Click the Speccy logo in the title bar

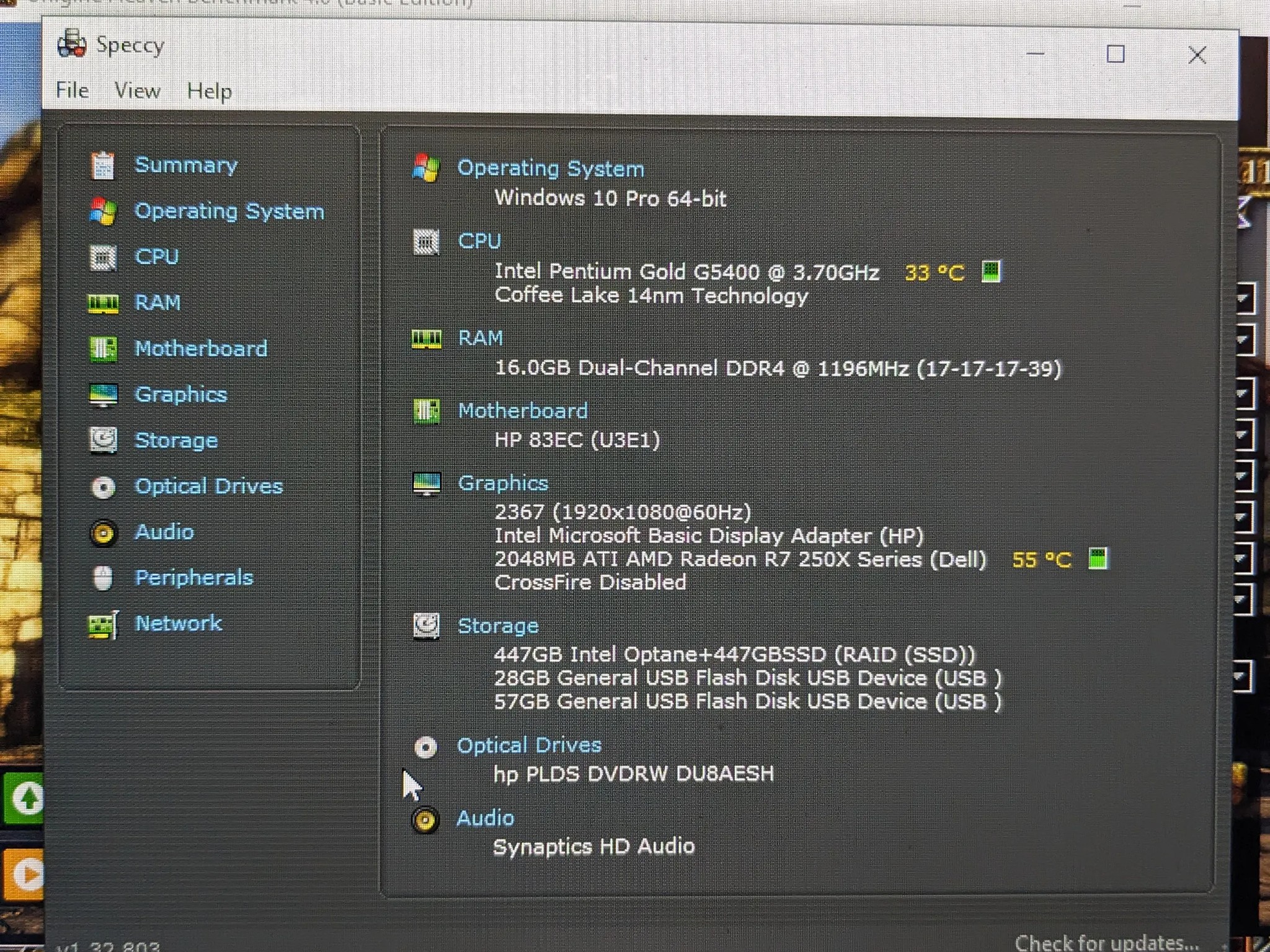[x=73, y=44]
